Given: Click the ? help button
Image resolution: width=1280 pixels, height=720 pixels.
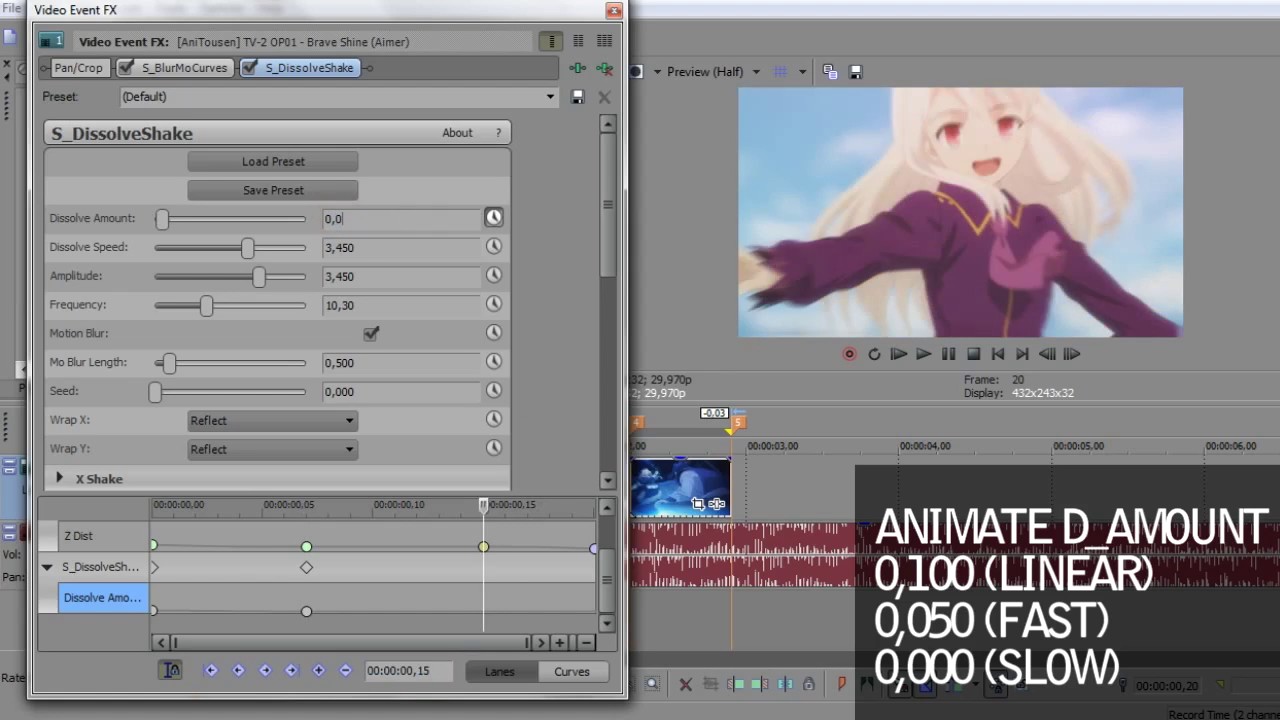Looking at the screenshot, I should coord(498,133).
